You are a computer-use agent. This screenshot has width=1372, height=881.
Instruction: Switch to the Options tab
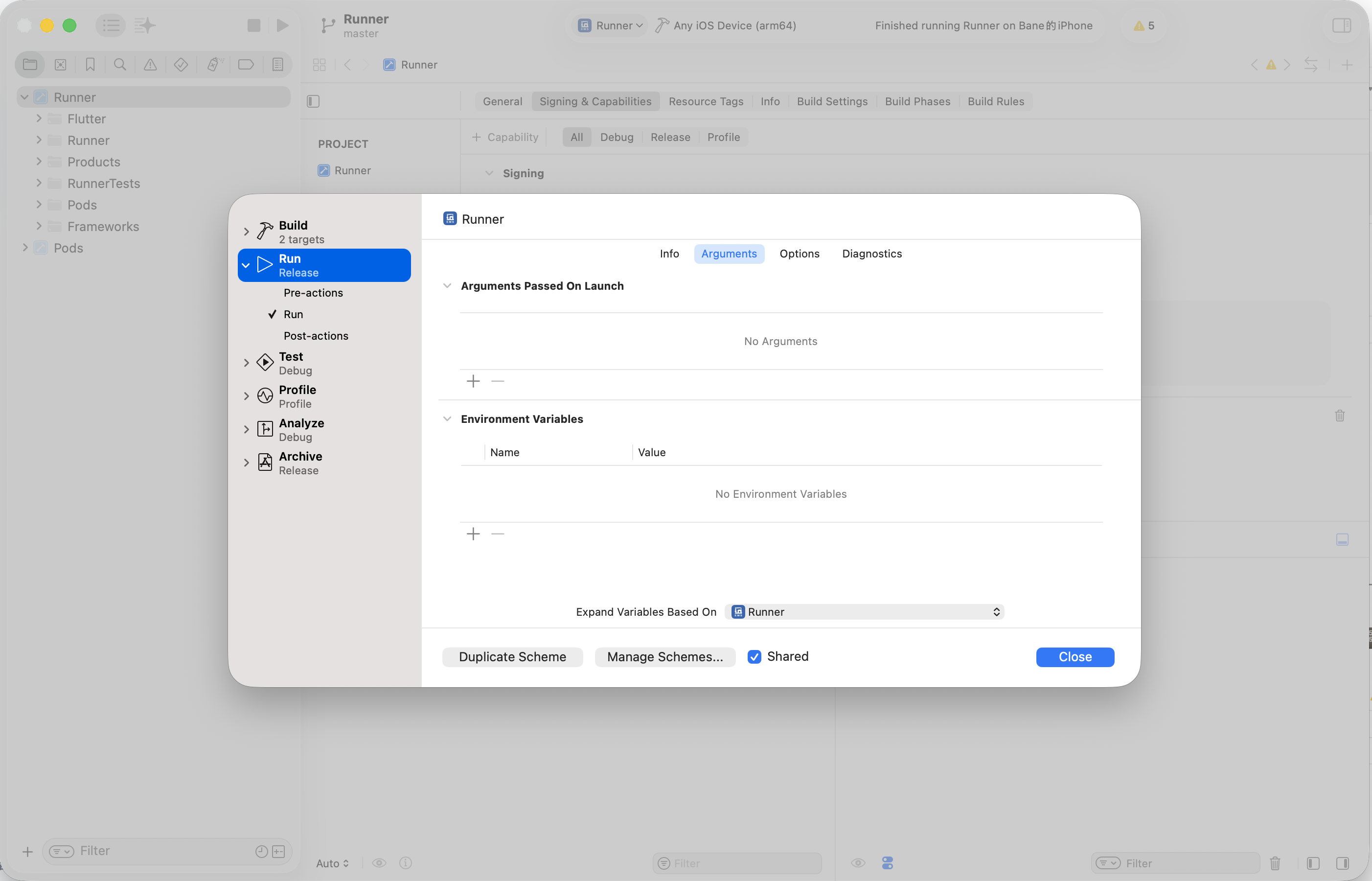pyautogui.click(x=799, y=254)
